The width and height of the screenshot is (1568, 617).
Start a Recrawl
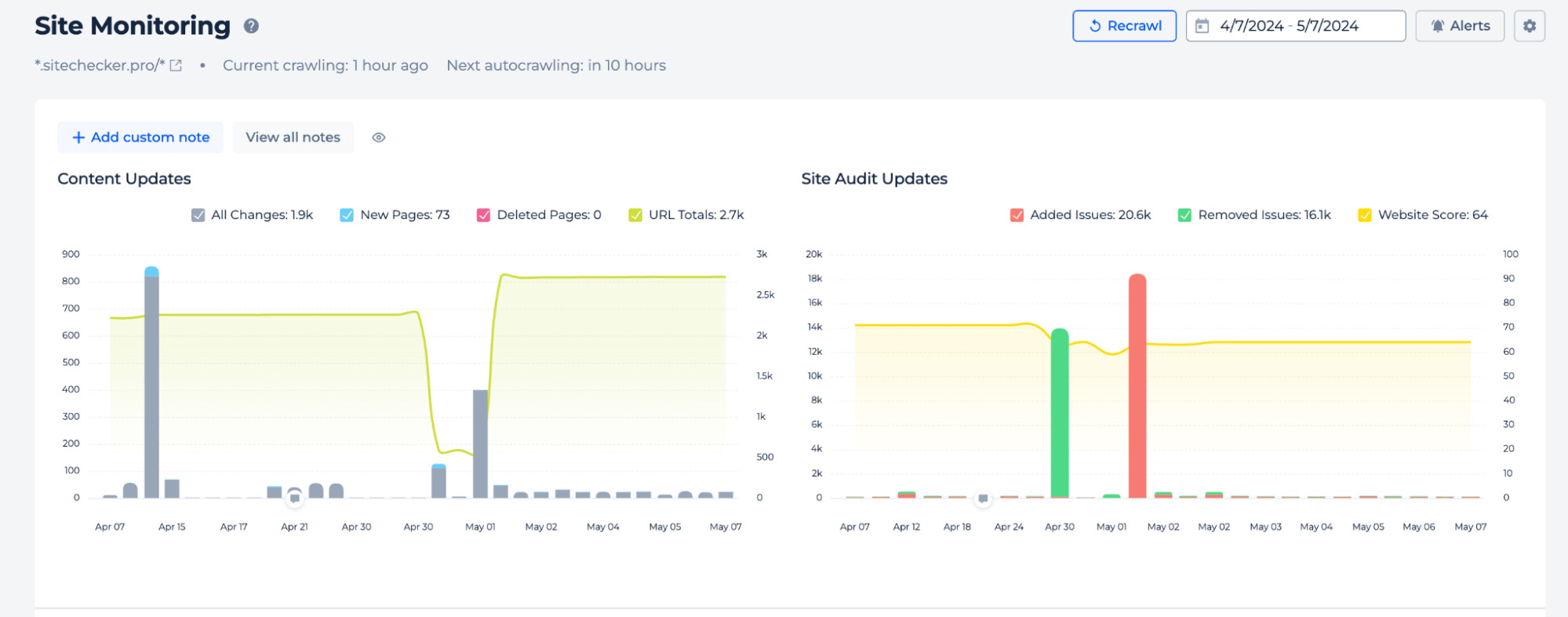tap(1124, 26)
